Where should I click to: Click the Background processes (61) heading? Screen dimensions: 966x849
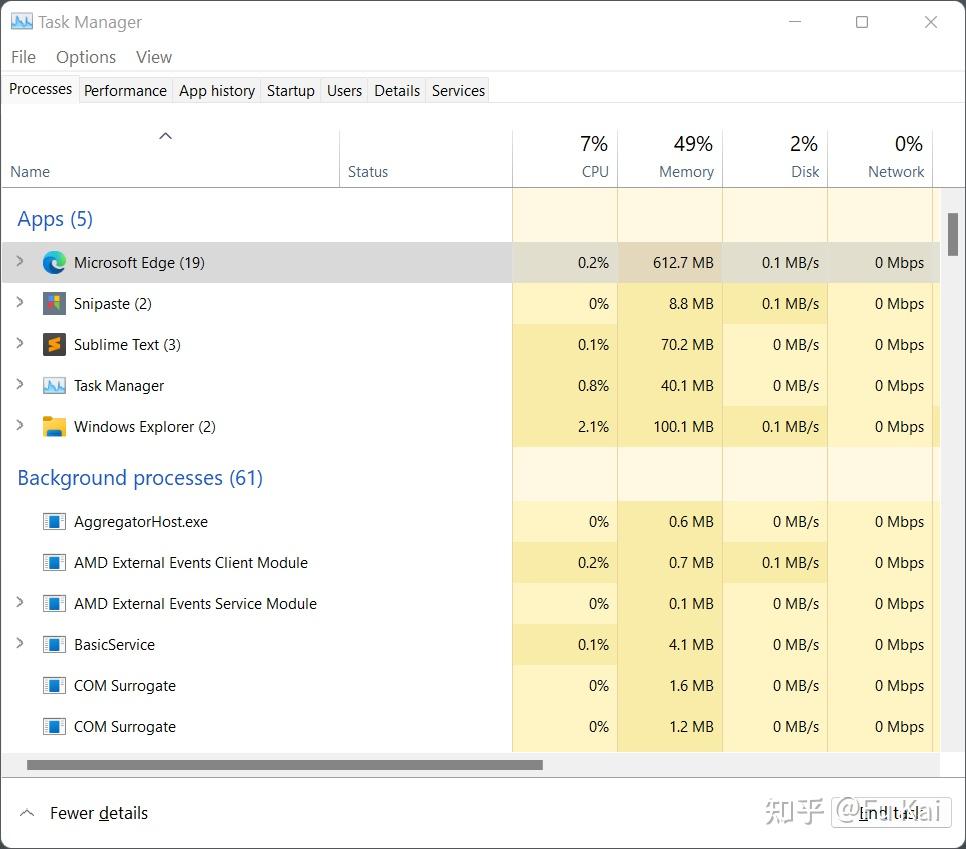click(140, 478)
